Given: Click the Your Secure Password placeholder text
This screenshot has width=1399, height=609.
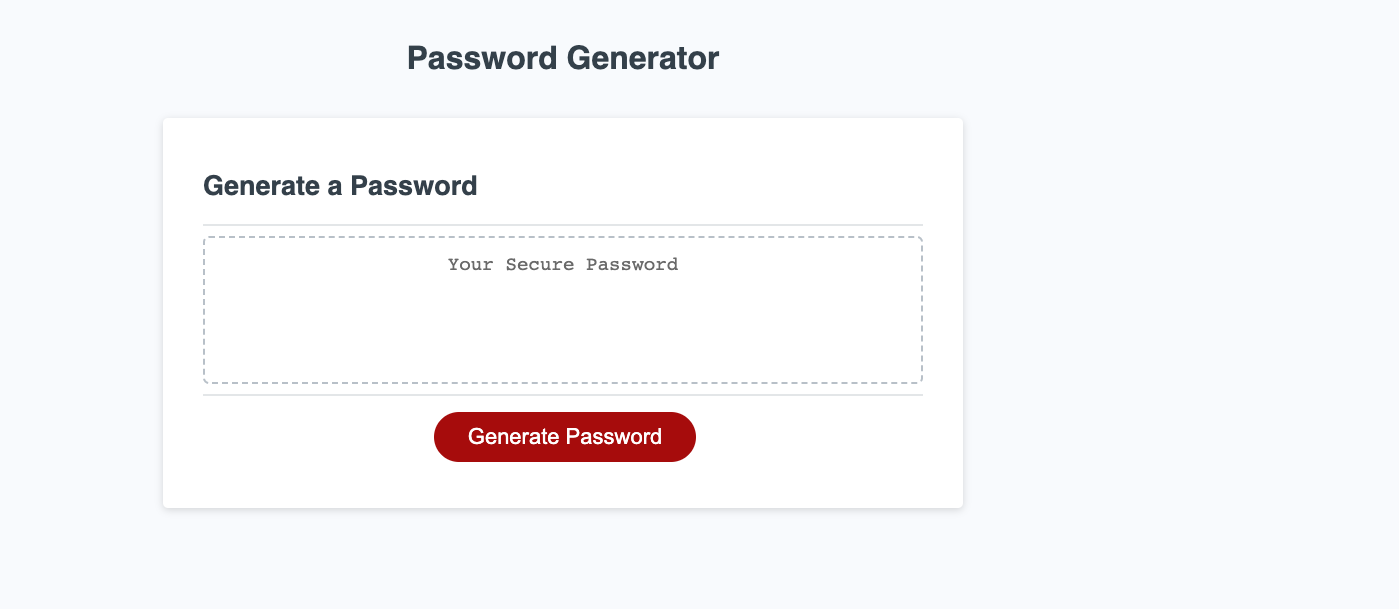Looking at the screenshot, I should click(x=562, y=265).
